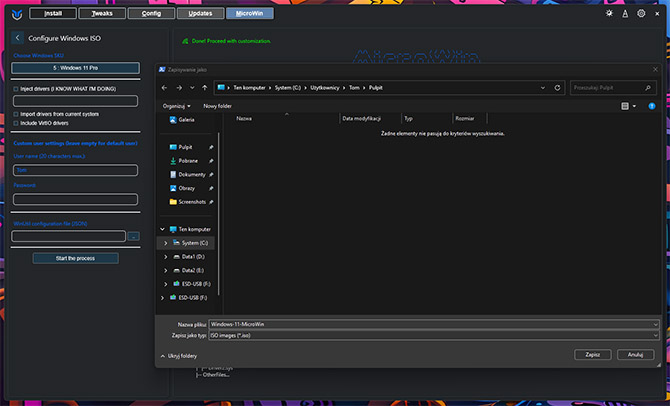Expand System (C:) tree node

(166, 243)
